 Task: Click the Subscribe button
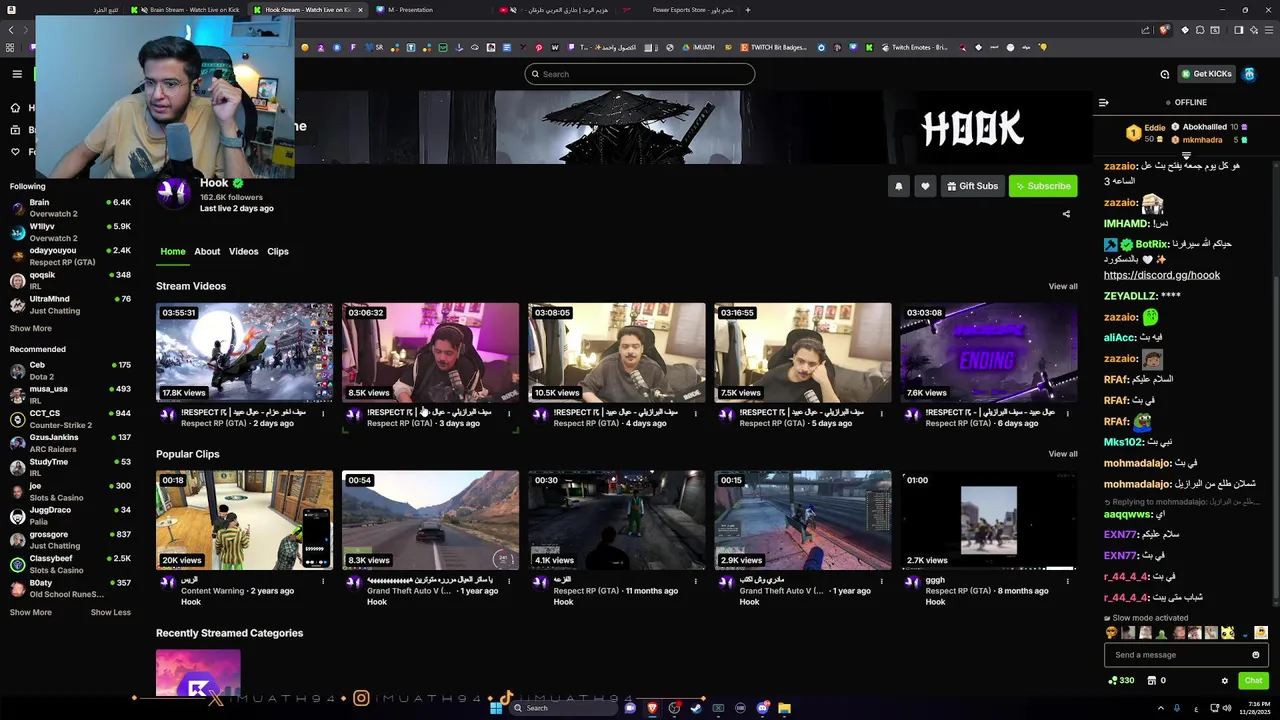[x=1043, y=186]
